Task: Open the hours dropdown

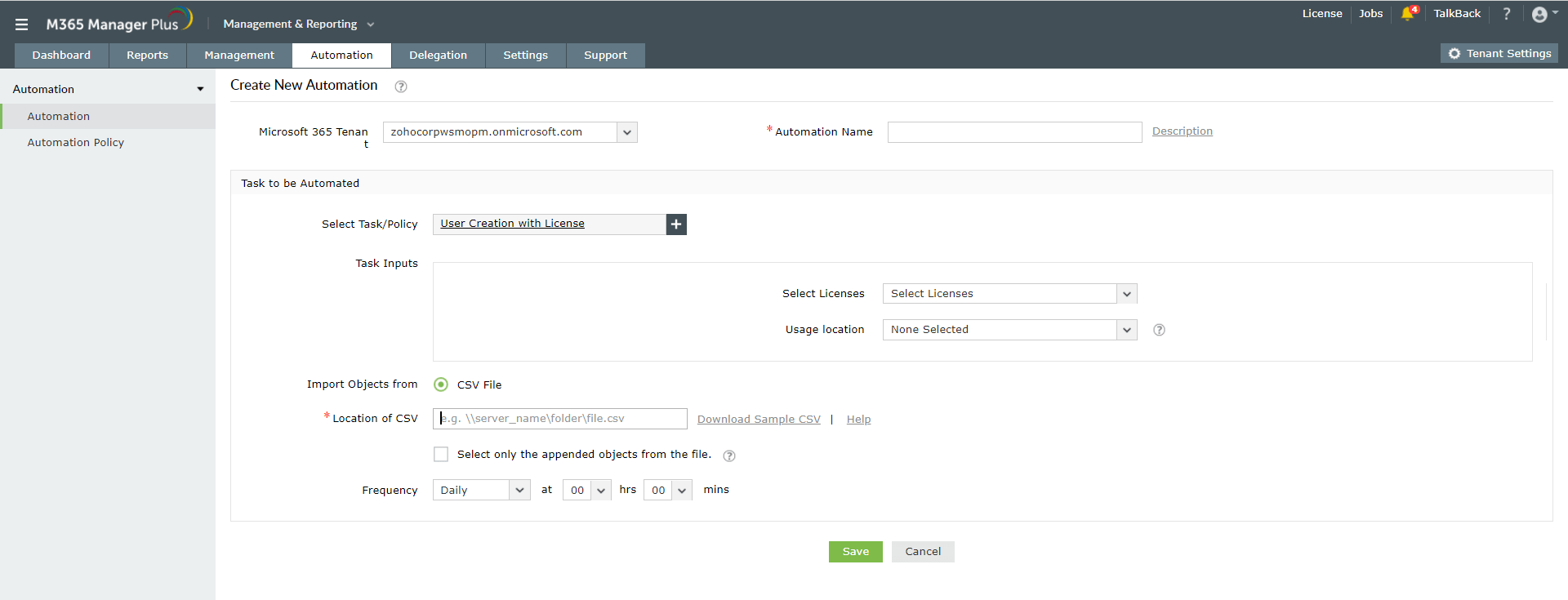Action: tap(586, 490)
